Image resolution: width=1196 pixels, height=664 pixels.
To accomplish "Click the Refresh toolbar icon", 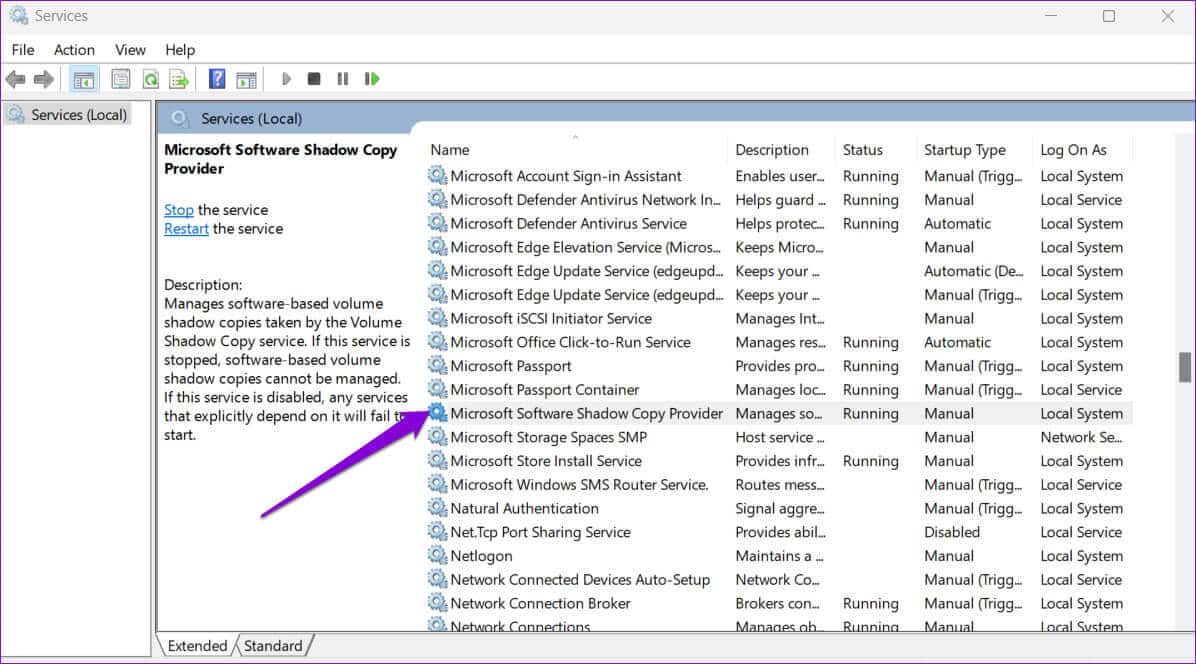I will click(151, 79).
